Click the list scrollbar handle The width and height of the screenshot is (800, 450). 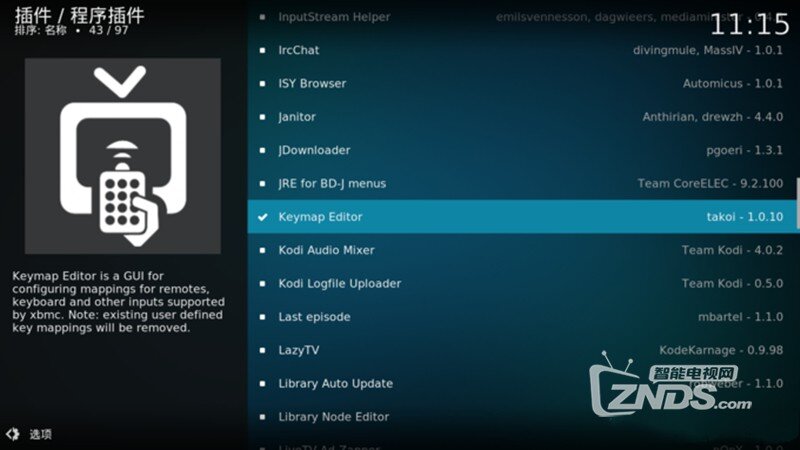click(797, 204)
